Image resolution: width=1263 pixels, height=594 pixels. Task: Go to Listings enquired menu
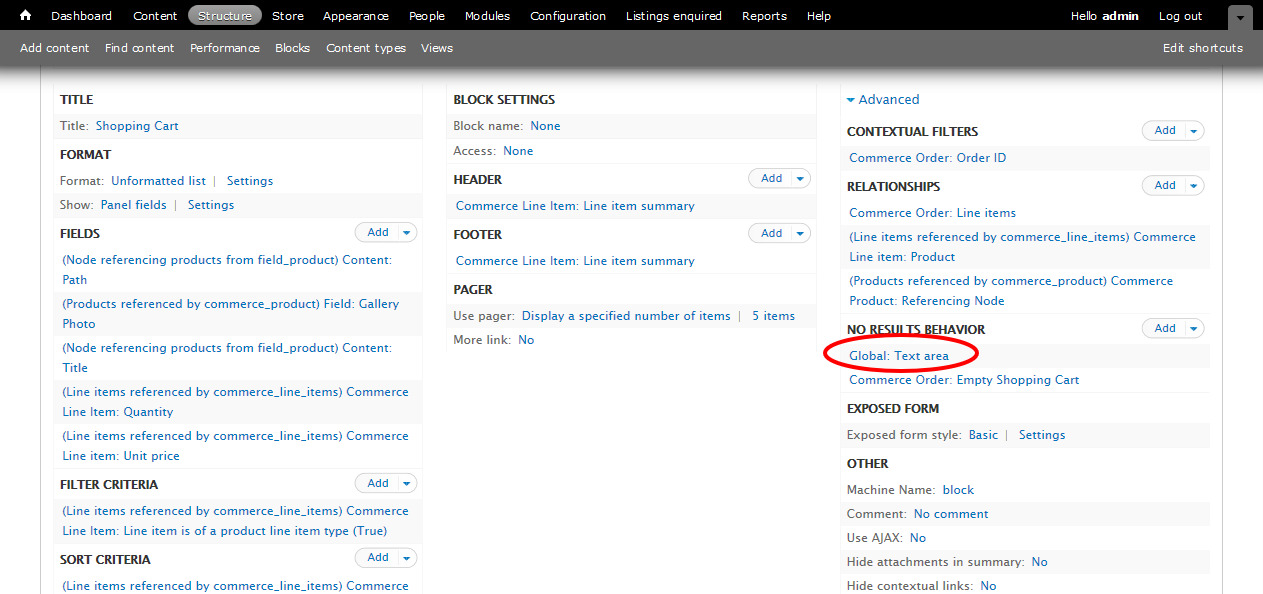pyautogui.click(x=673, y=16)
